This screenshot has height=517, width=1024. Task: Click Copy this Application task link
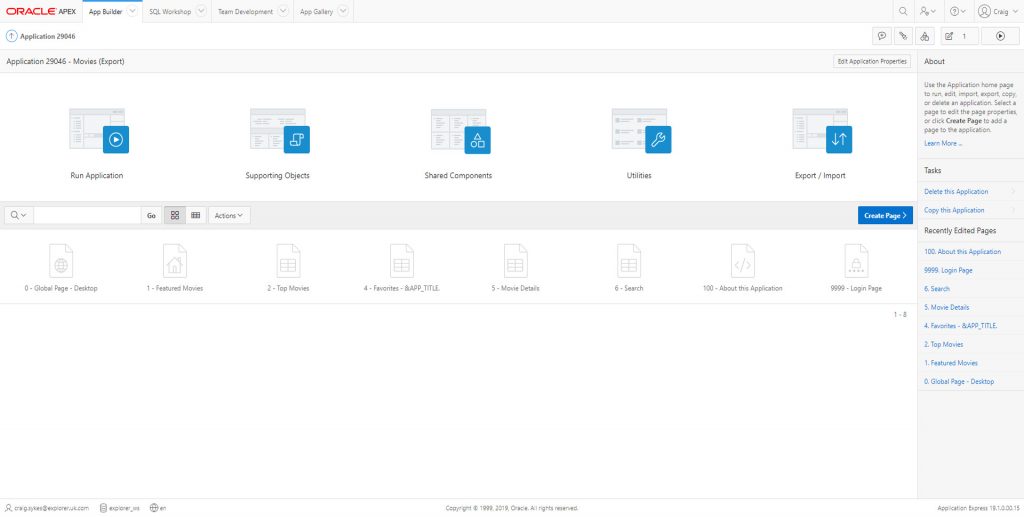tap(954, 210)
